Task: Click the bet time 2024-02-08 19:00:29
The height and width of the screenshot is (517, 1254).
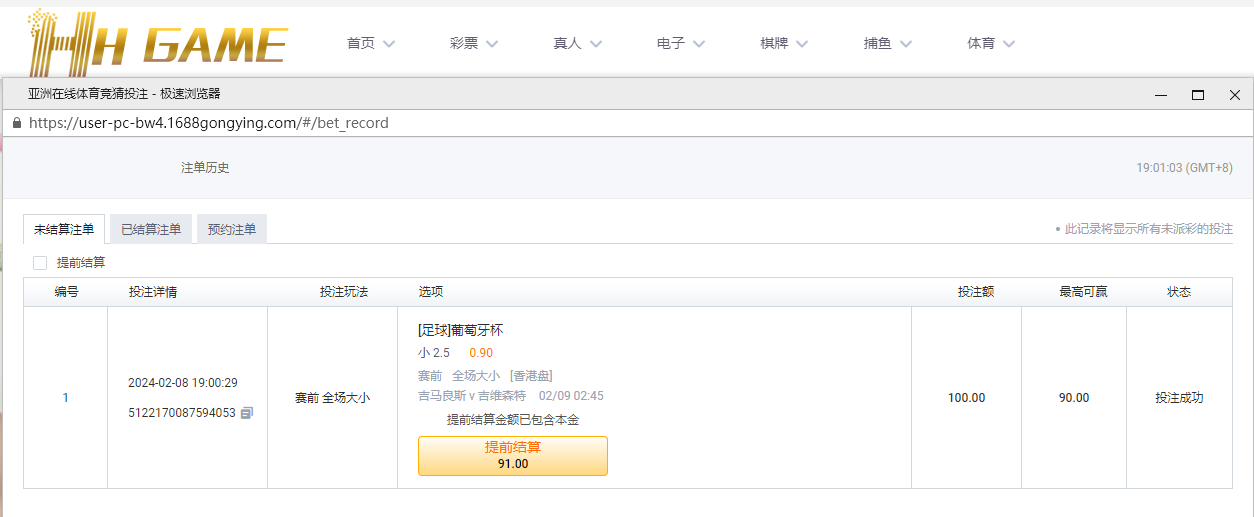Action: (183, 383)
